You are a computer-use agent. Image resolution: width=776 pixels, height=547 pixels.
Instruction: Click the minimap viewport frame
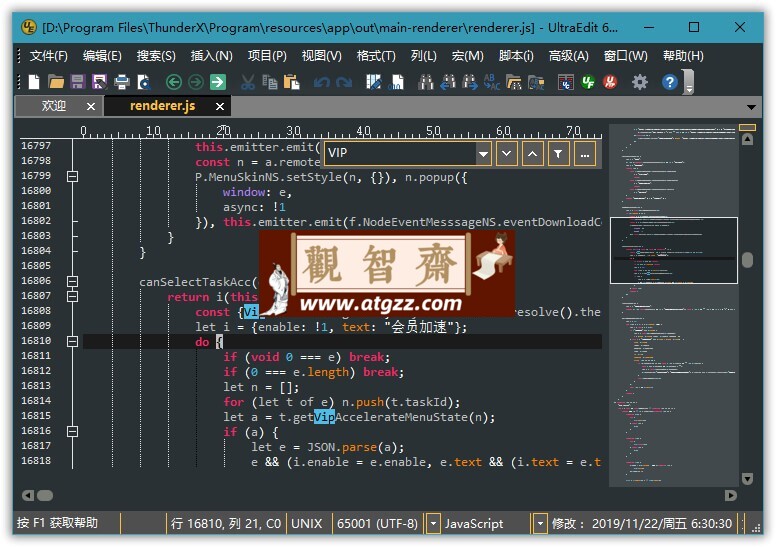pos(674,250)
